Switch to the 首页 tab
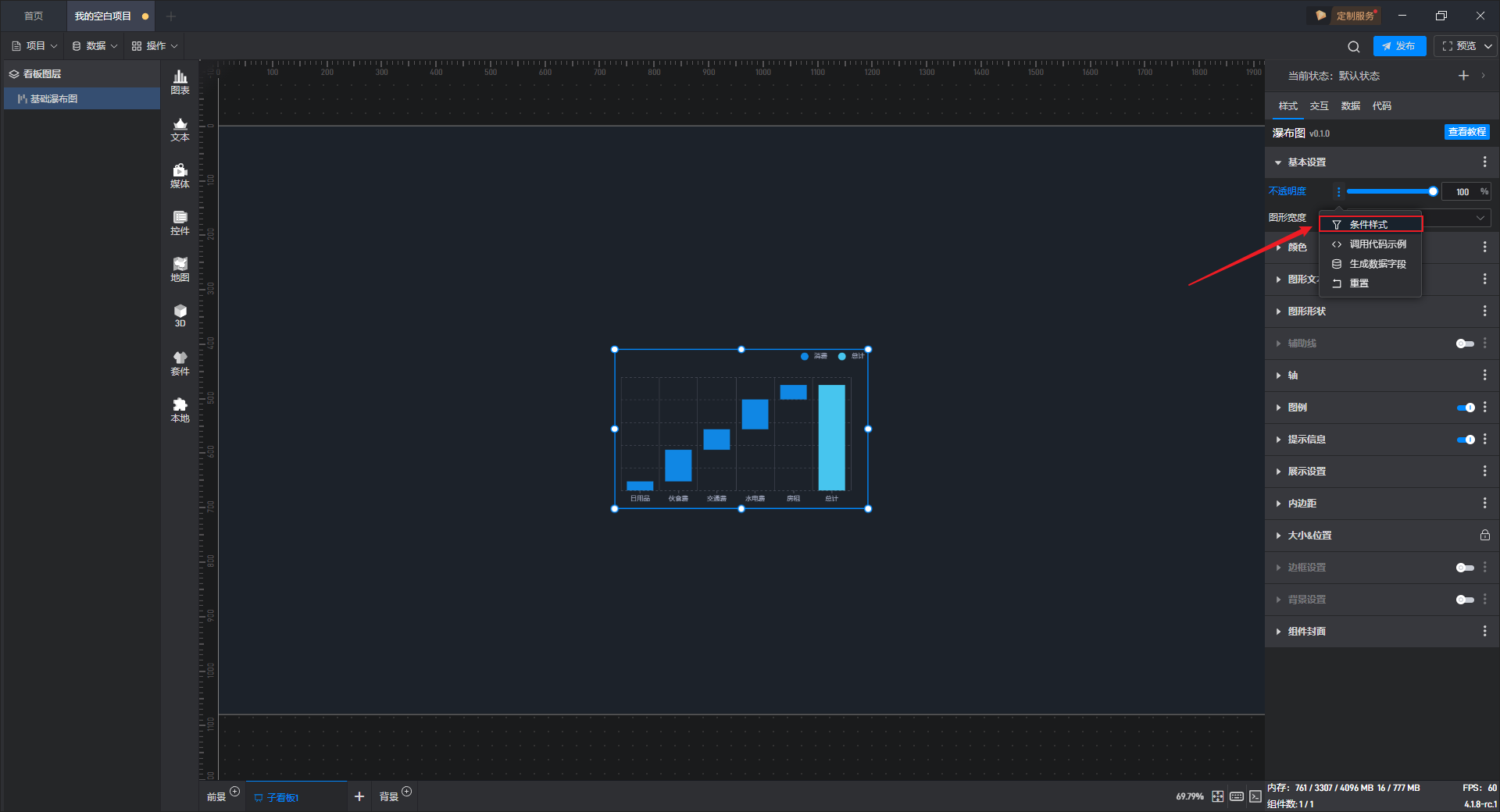 [34, 16]
